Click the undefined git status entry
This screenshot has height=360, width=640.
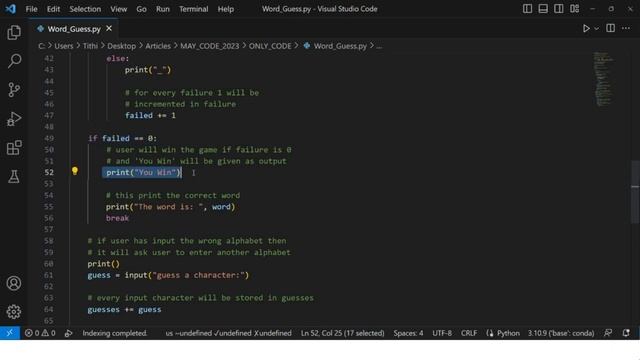coord(228,333)
